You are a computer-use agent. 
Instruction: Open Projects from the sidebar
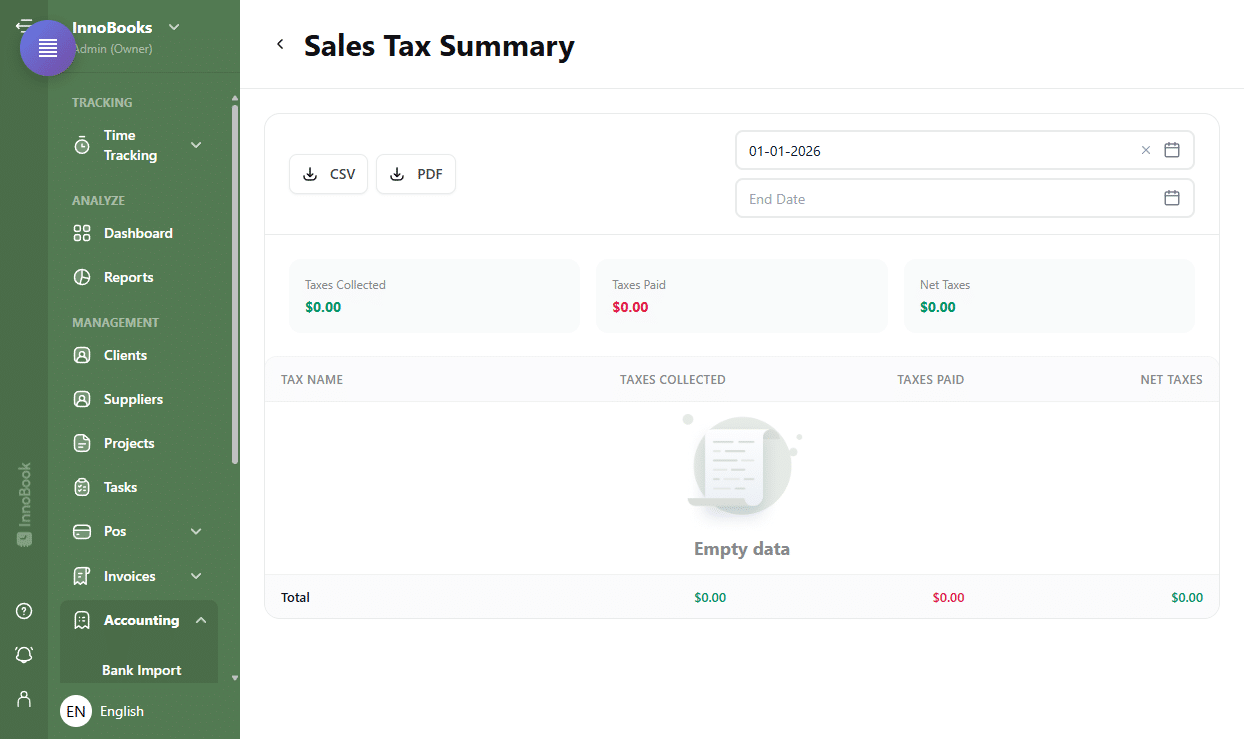pos(129,443)
